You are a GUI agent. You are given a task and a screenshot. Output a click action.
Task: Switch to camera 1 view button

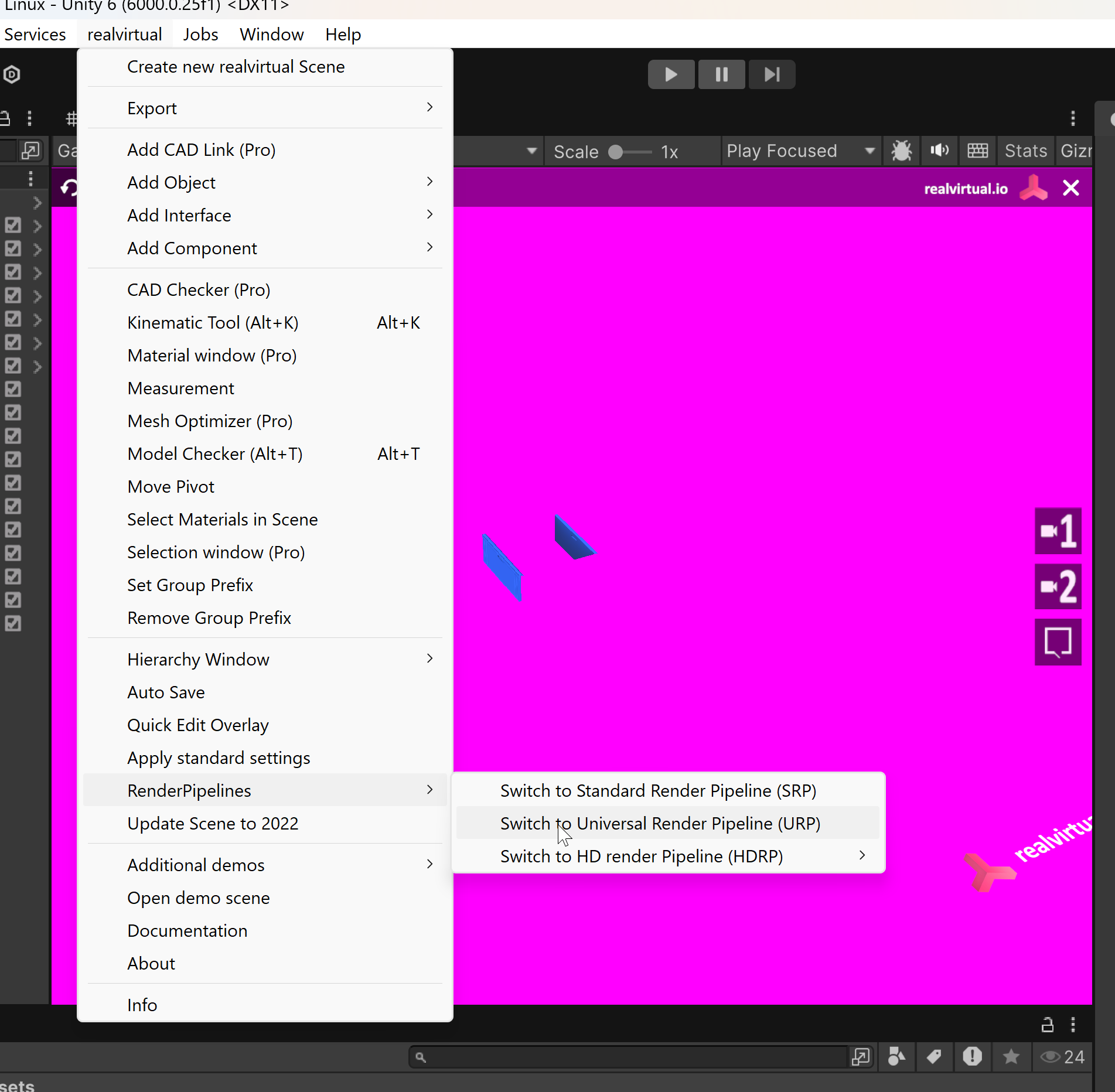tap(1058, 531)
